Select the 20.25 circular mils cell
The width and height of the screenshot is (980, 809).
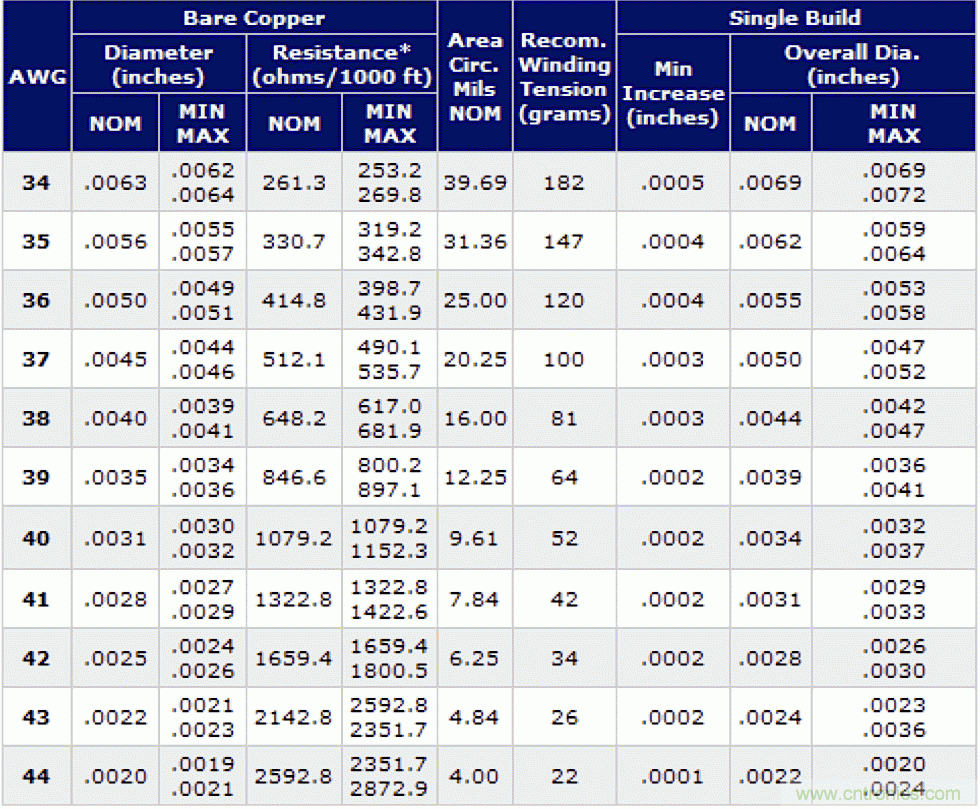click(x=475, y=360)
